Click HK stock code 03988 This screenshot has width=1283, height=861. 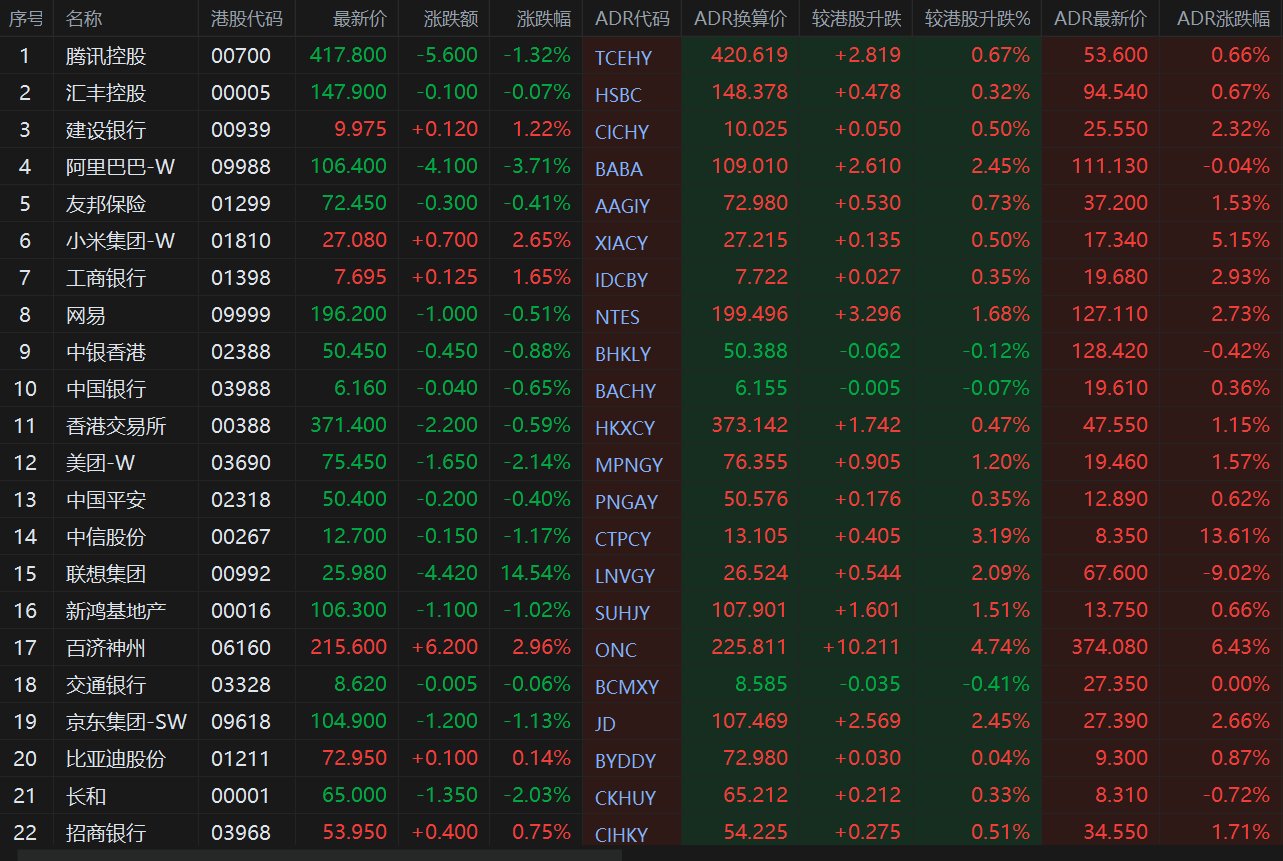click(x=241, y=389)
